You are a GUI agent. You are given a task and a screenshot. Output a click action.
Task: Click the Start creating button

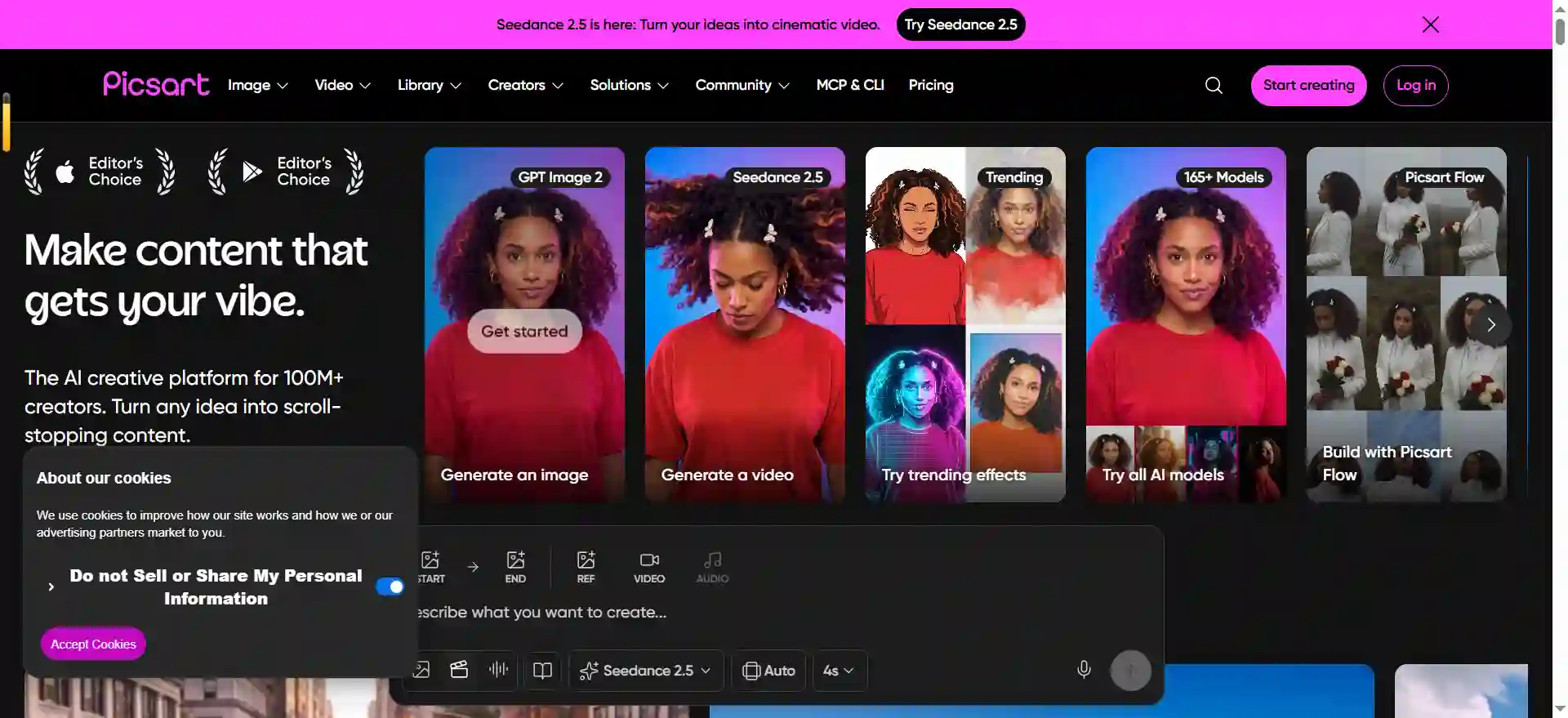point(1308,85)
